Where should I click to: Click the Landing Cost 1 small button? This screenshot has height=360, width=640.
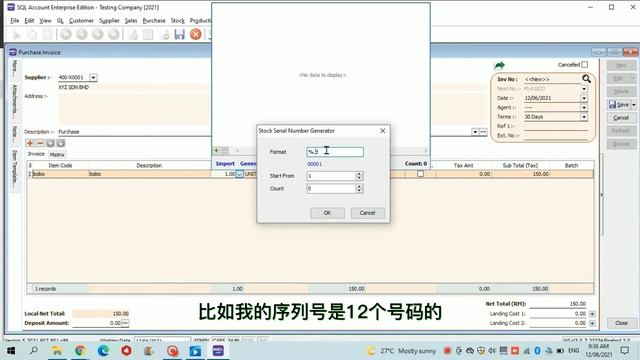click(x=592, y=314)
